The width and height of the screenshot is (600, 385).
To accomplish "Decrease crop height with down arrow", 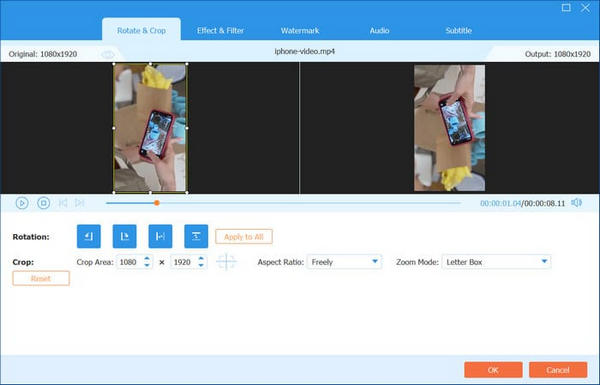I will point(201,265).
